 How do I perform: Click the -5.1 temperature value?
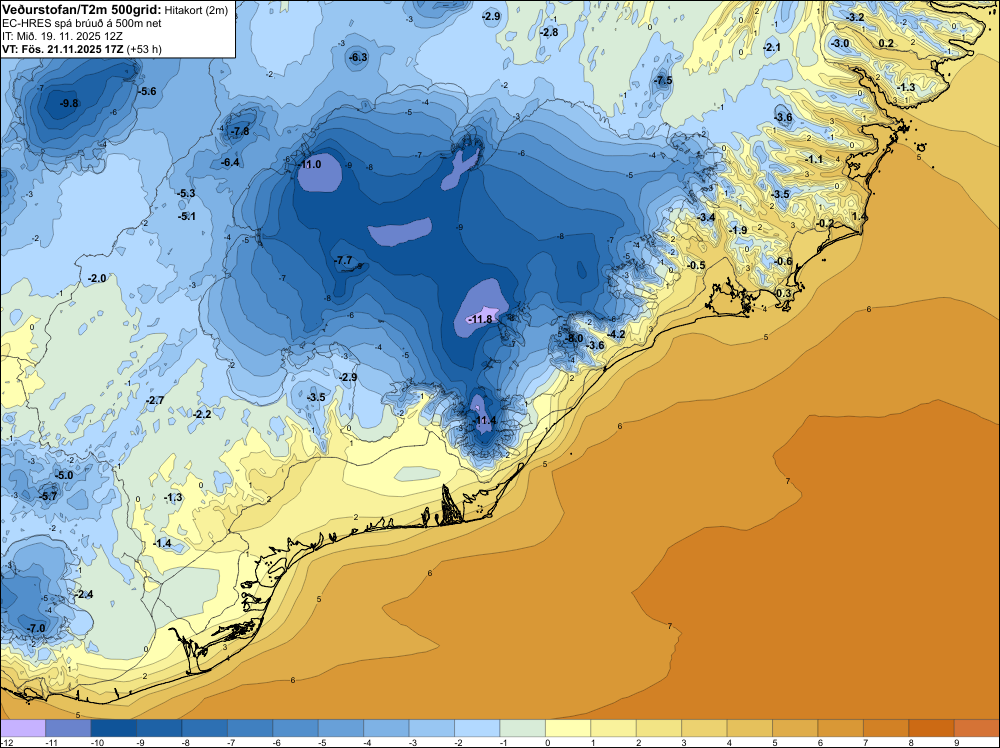coord(187,216)
